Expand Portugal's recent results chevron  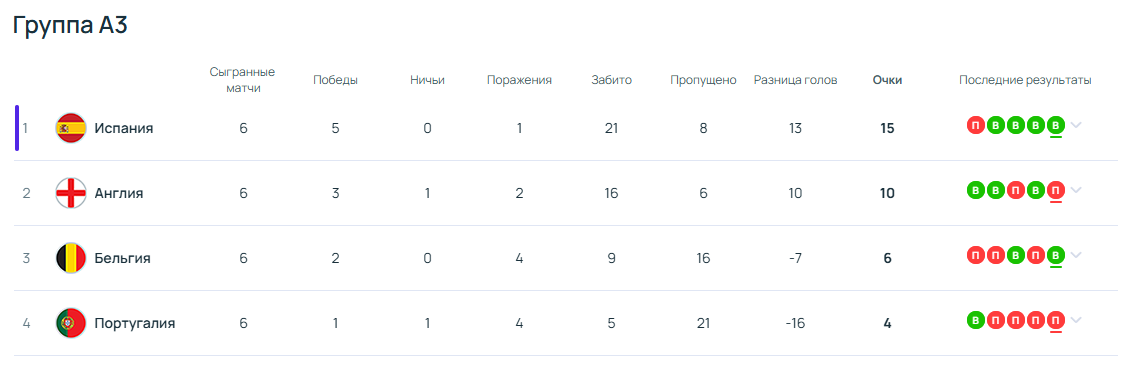(x=1076, y=321)
